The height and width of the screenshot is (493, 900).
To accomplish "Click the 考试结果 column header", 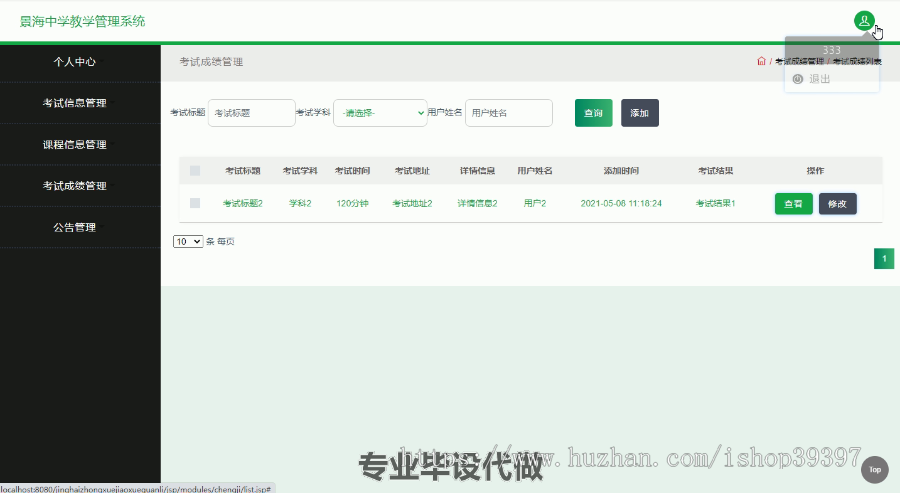I will pos(715,170).
